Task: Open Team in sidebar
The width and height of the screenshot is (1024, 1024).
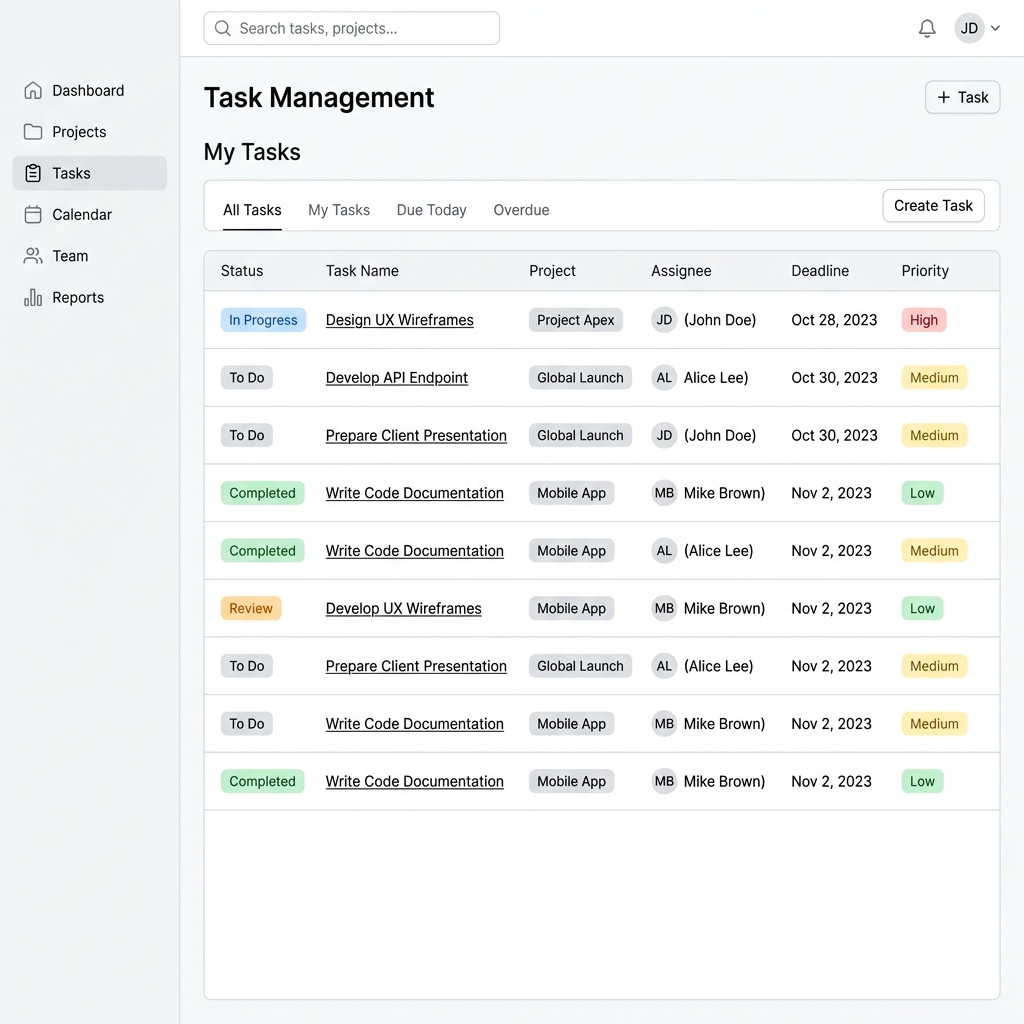Action: [x=89, y=256]
